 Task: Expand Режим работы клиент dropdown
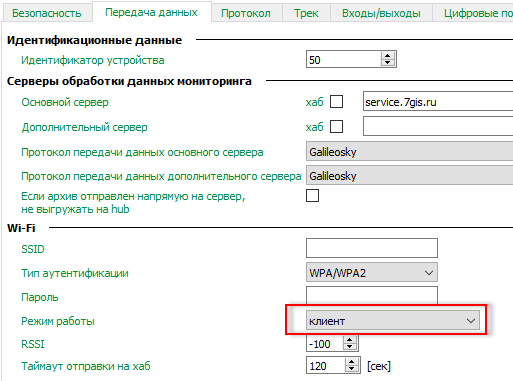pyautogui.click(x=393, y=321)
